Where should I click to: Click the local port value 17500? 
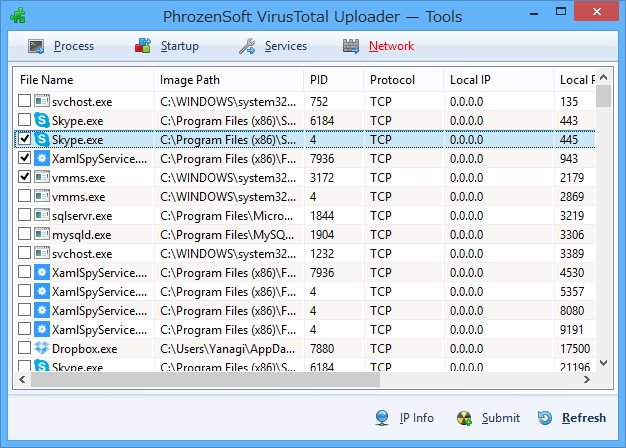[575, 349]
